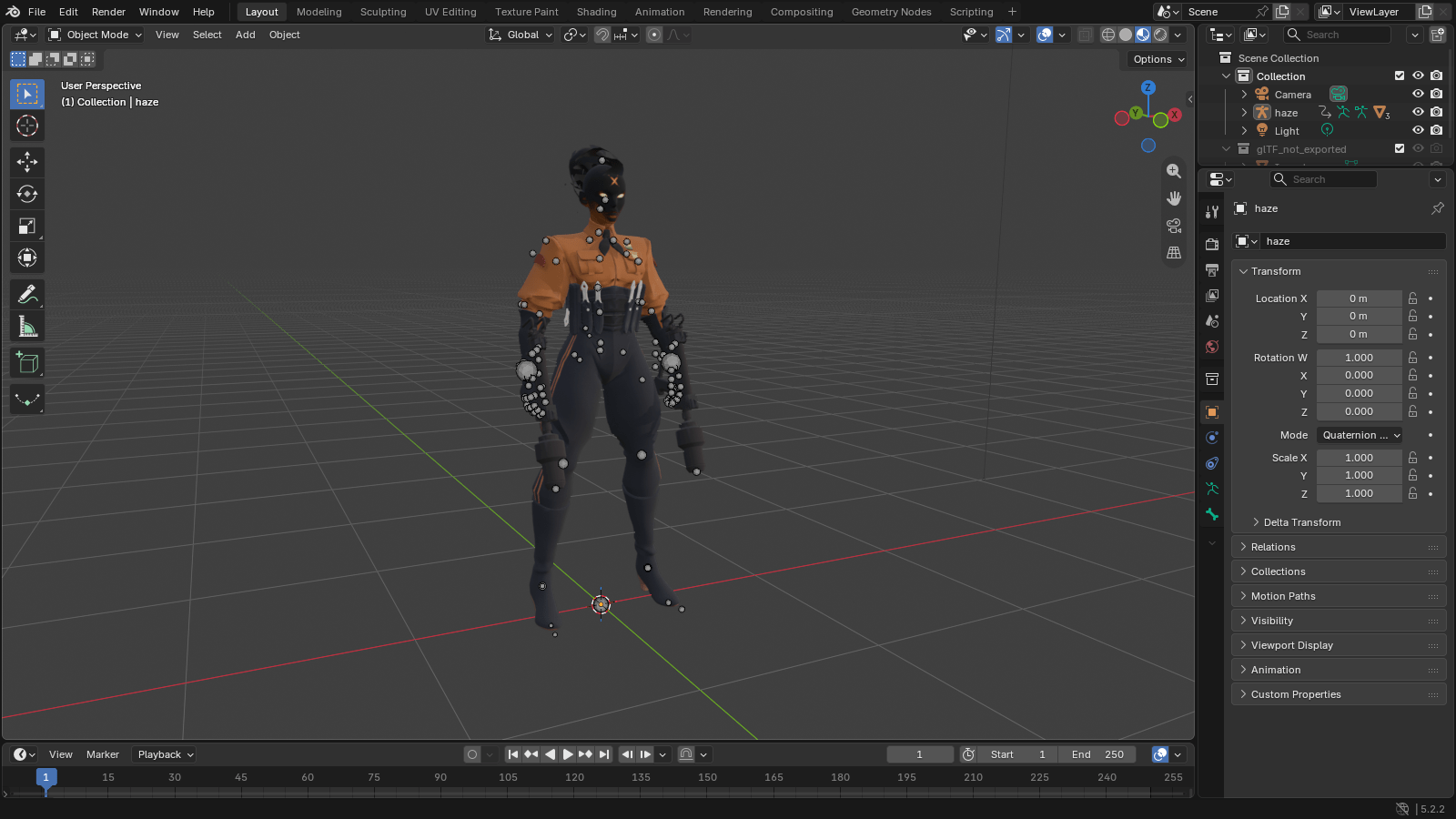The image size is (1456, 819).
Task: Switch orthographic/perspective grid icon
Action: 1174,253
